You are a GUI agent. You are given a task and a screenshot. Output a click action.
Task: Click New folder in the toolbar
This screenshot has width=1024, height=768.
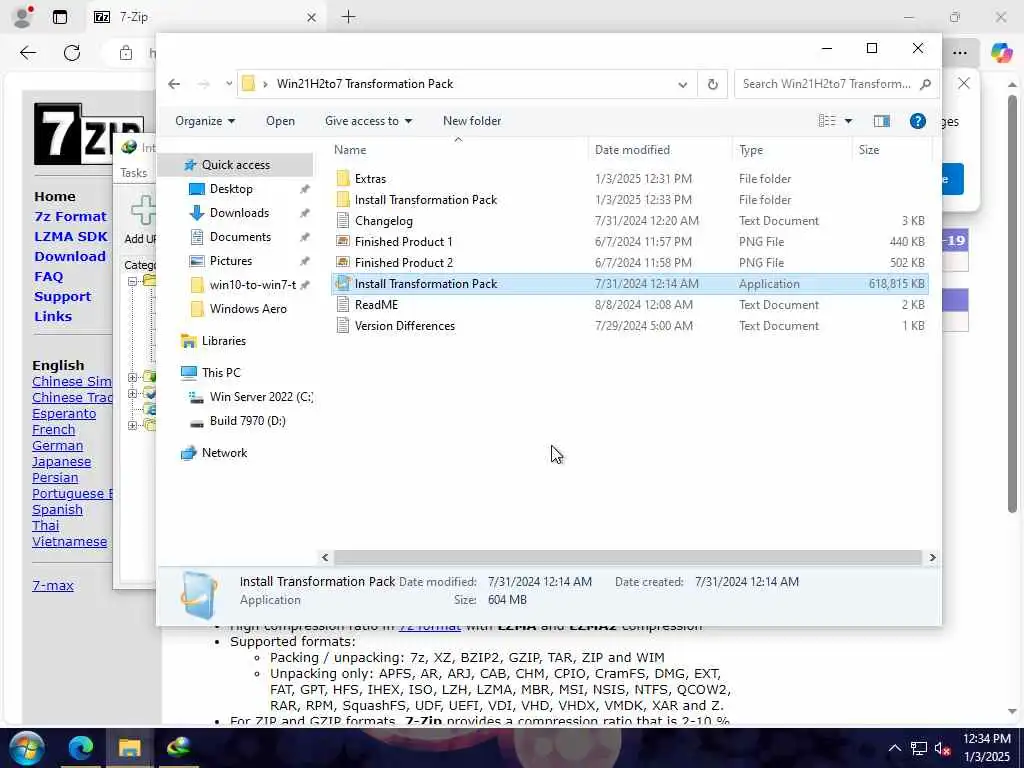pos(472,121)
